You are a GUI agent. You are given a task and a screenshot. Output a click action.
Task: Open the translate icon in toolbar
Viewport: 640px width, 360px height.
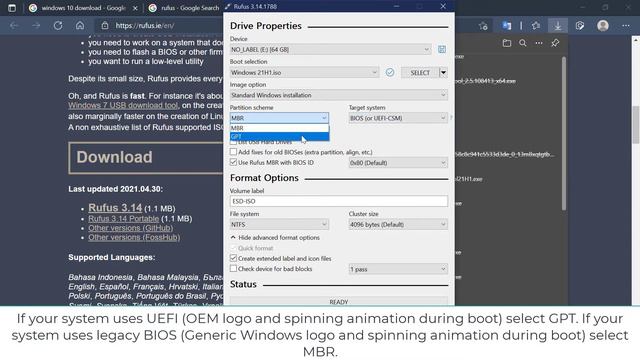click(507, 26)
